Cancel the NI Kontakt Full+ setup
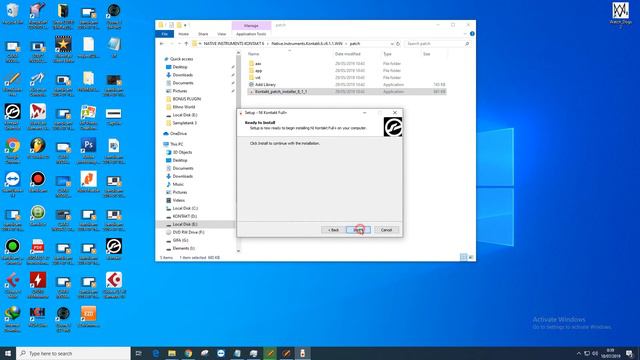The width and height of the screenshot is (640, 360). coord(386,230)
